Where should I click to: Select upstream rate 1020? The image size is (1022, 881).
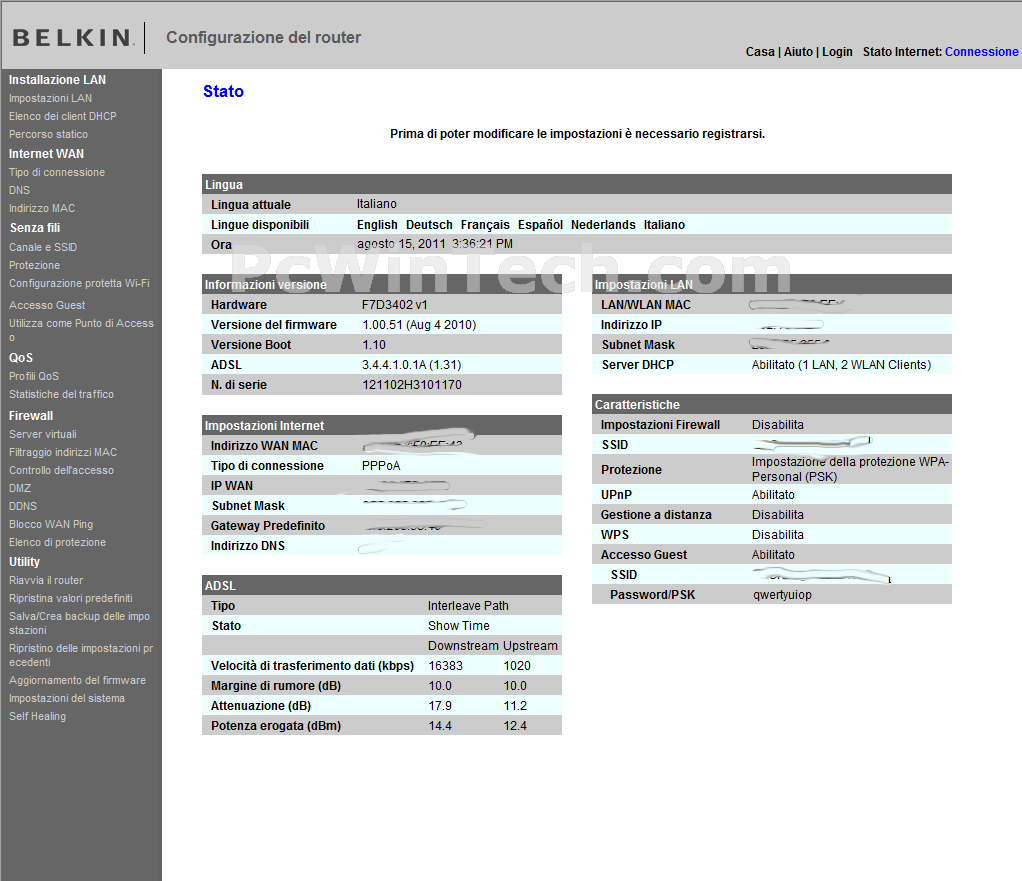[x=517, y=666]
